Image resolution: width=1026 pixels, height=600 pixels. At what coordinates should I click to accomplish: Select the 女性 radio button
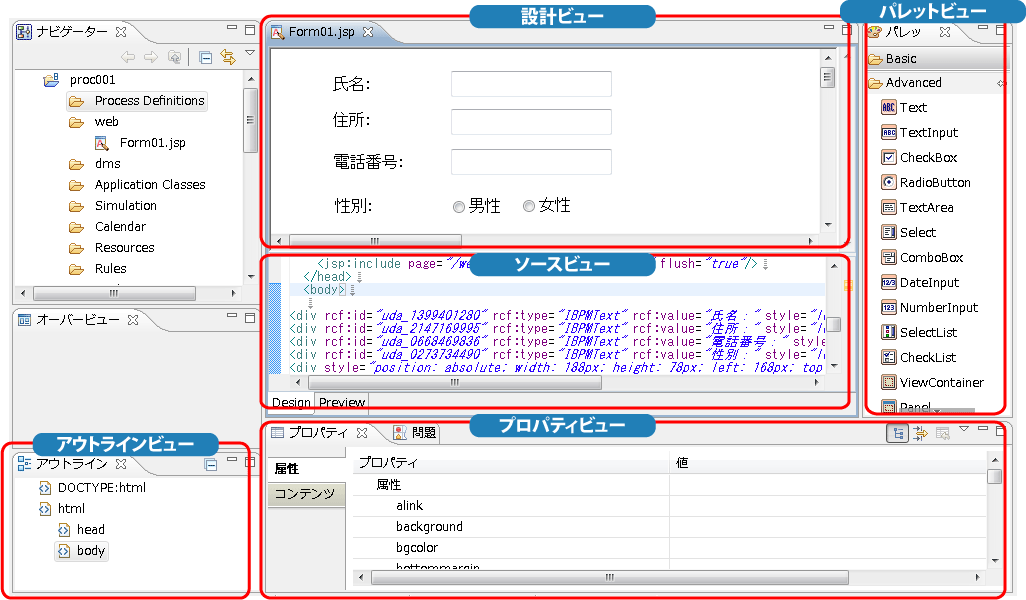[529, 206]
